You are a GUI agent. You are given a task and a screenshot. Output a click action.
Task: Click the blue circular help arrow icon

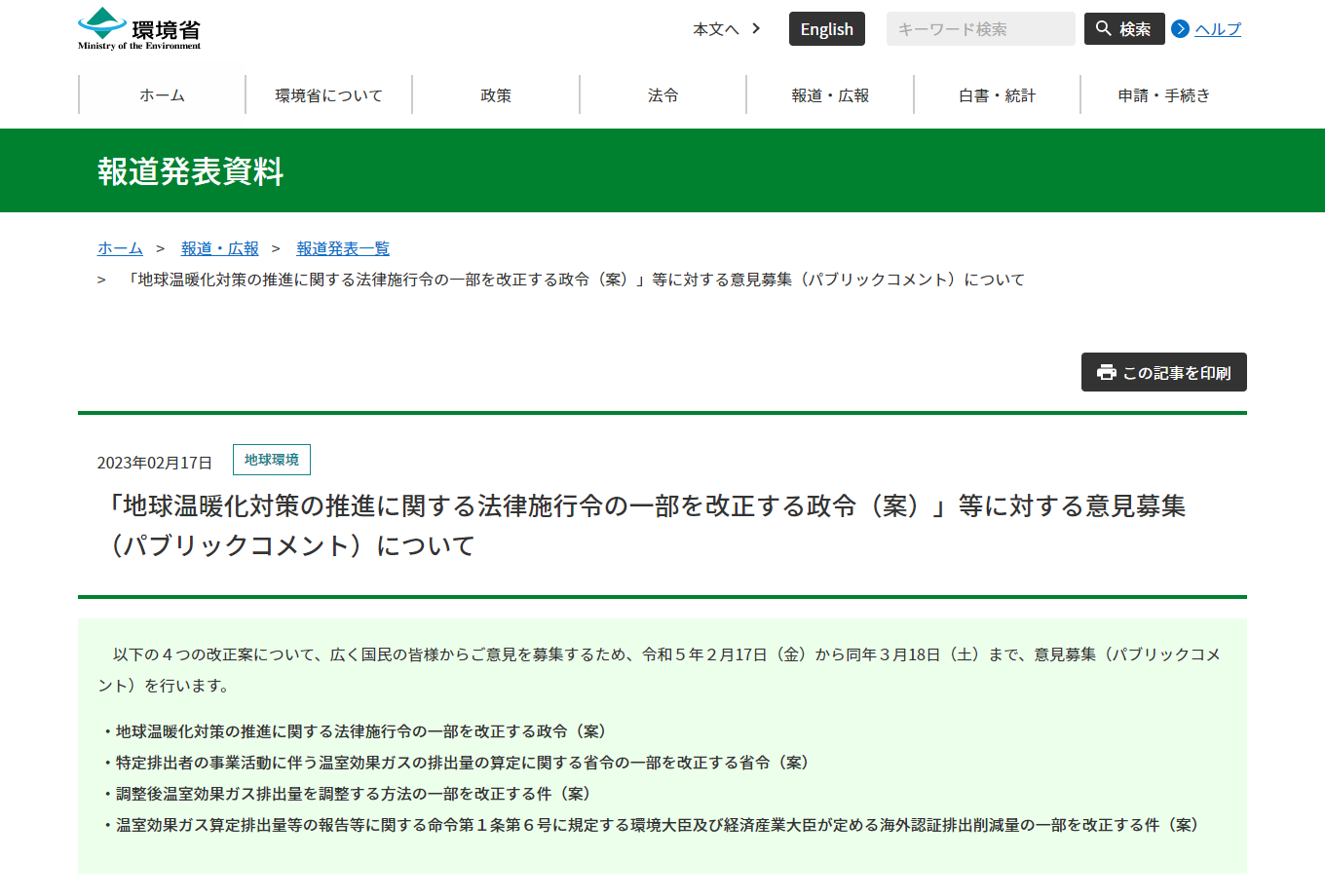1180,29
